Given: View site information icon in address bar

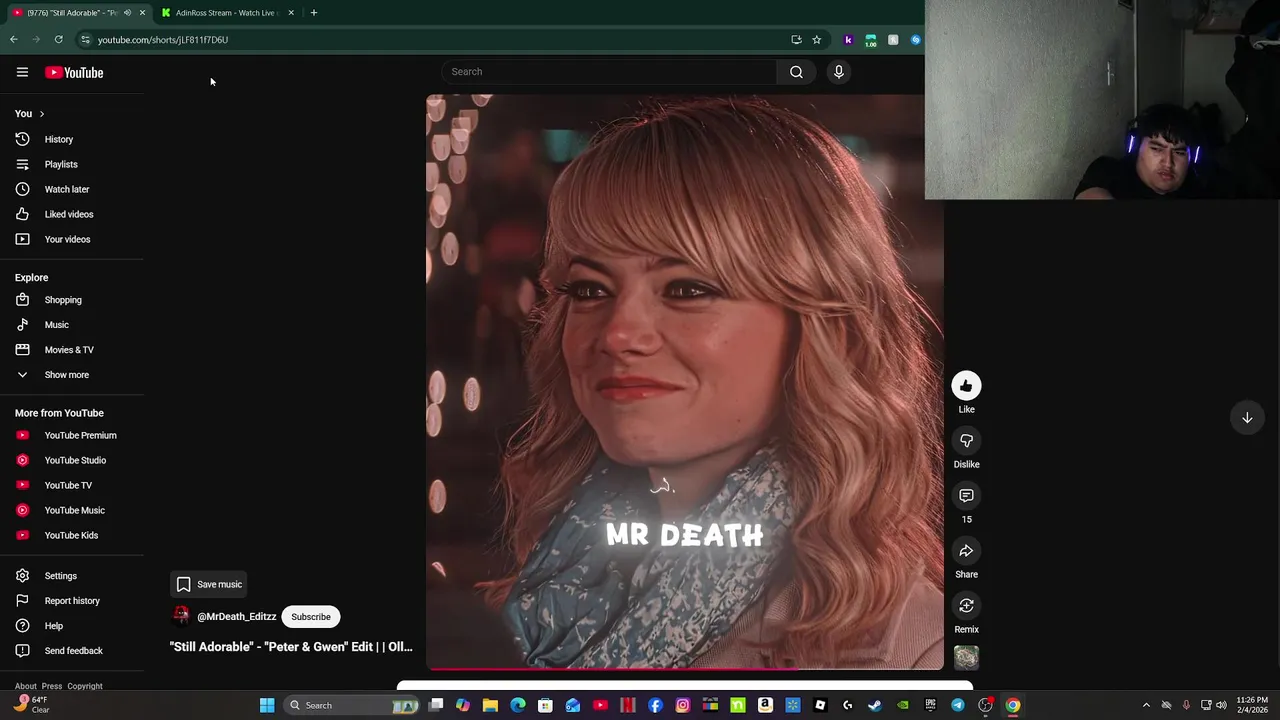Looking at the screenshot, I should (86, 40).
